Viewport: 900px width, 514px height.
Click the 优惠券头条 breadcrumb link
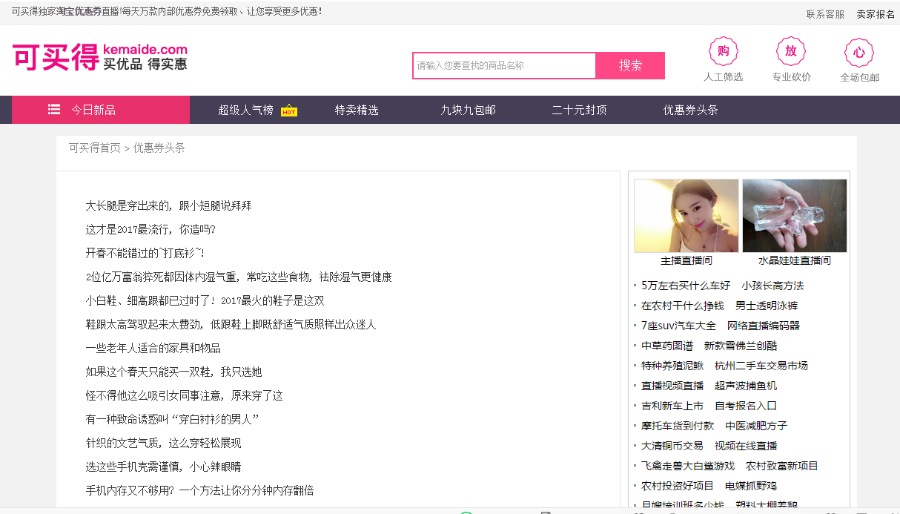(159, 148)
